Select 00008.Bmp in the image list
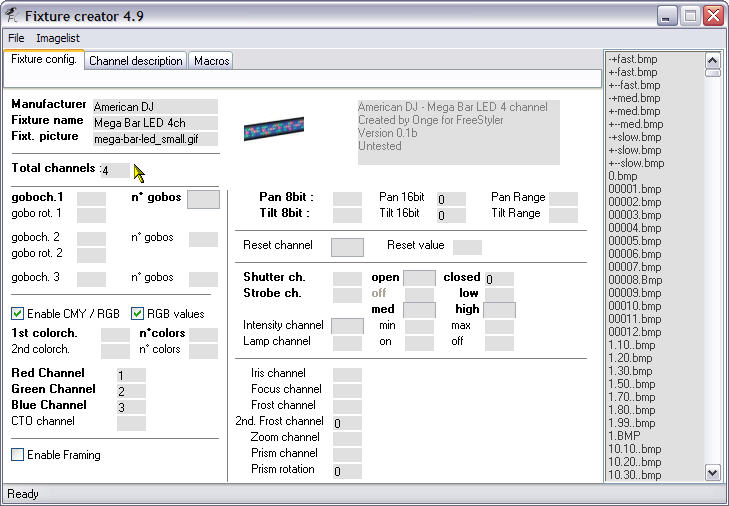 tap(635, 280)
